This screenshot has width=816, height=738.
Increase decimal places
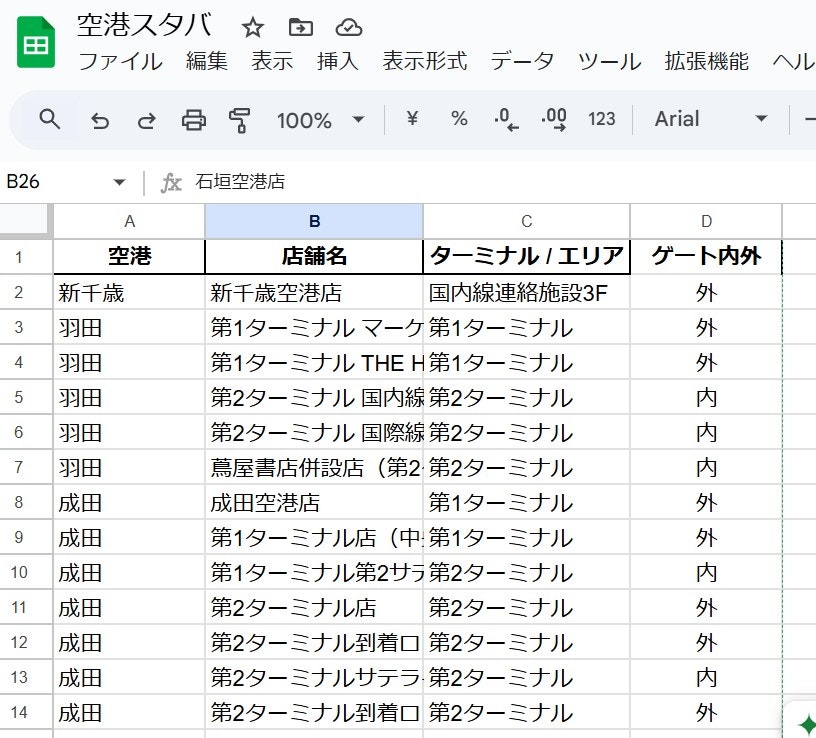point(552,120)
